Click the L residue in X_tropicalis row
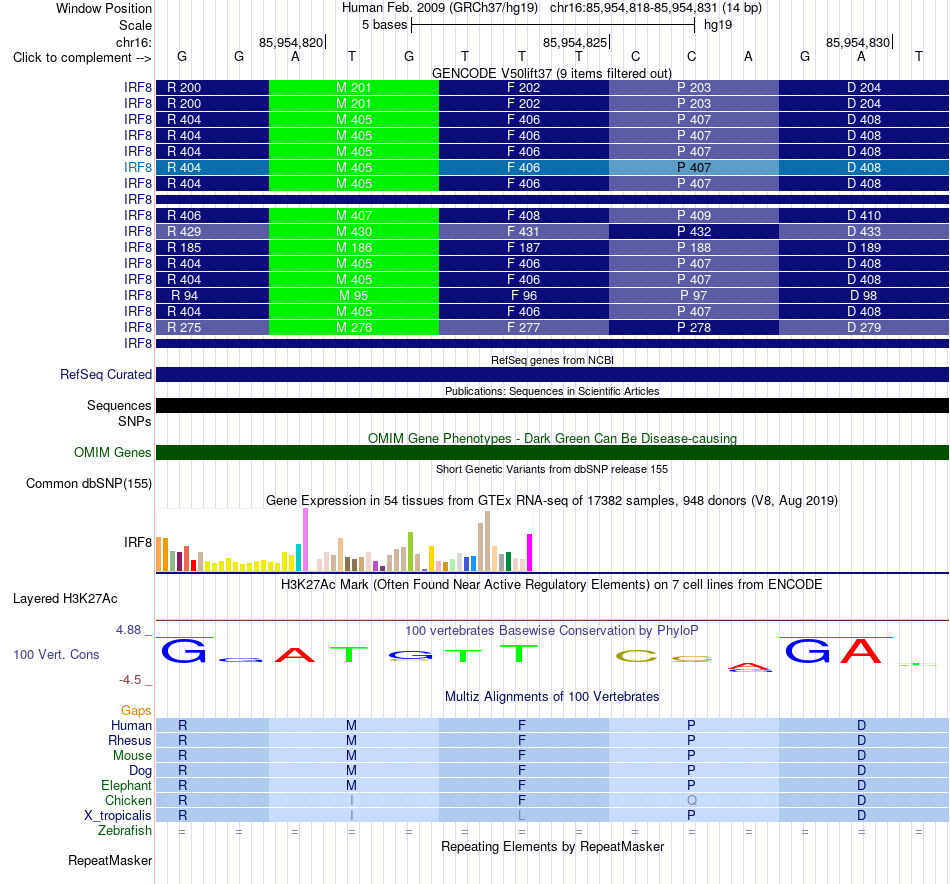The height and width of the screenshot is (884, 950). point(522,816)
